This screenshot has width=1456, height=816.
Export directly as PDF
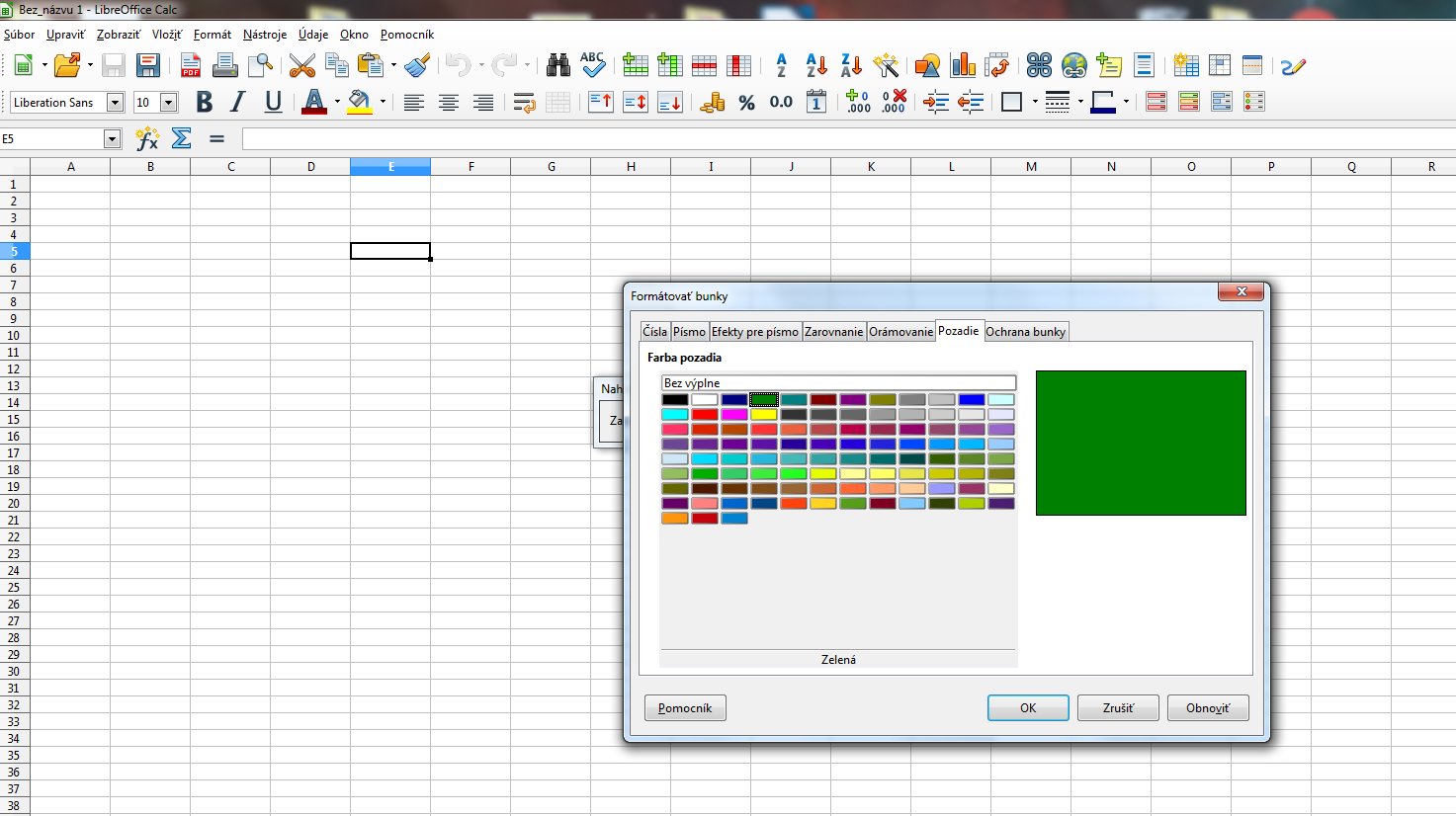click(191, 66)
